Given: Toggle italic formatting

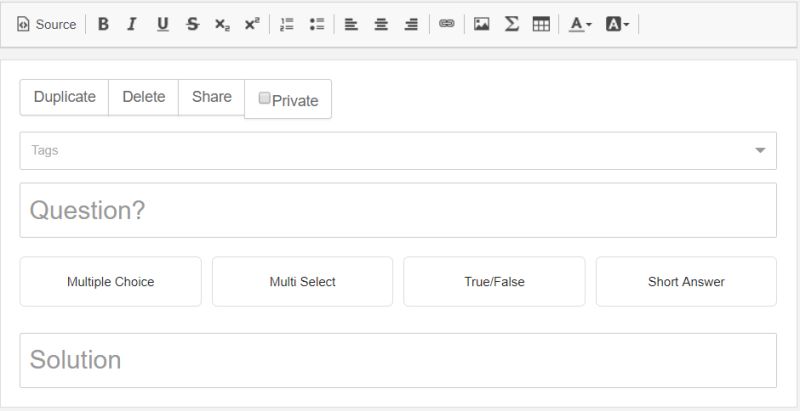Looking at the screenshot, I should [132, 24].
